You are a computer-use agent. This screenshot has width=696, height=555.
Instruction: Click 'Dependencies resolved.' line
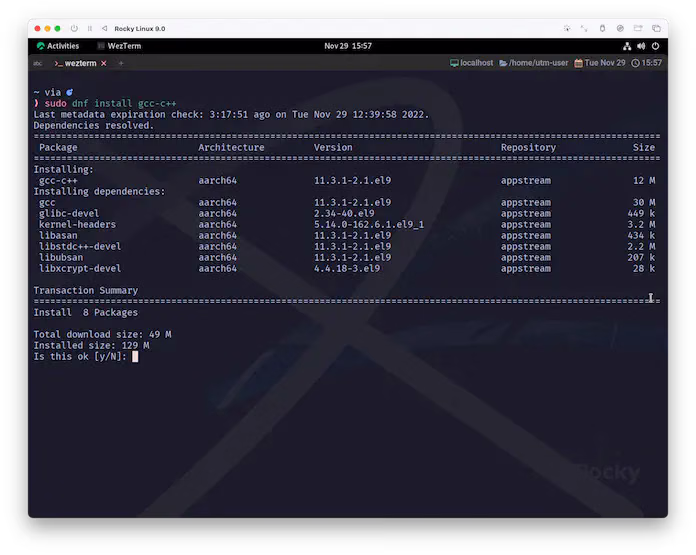(94, 125)
